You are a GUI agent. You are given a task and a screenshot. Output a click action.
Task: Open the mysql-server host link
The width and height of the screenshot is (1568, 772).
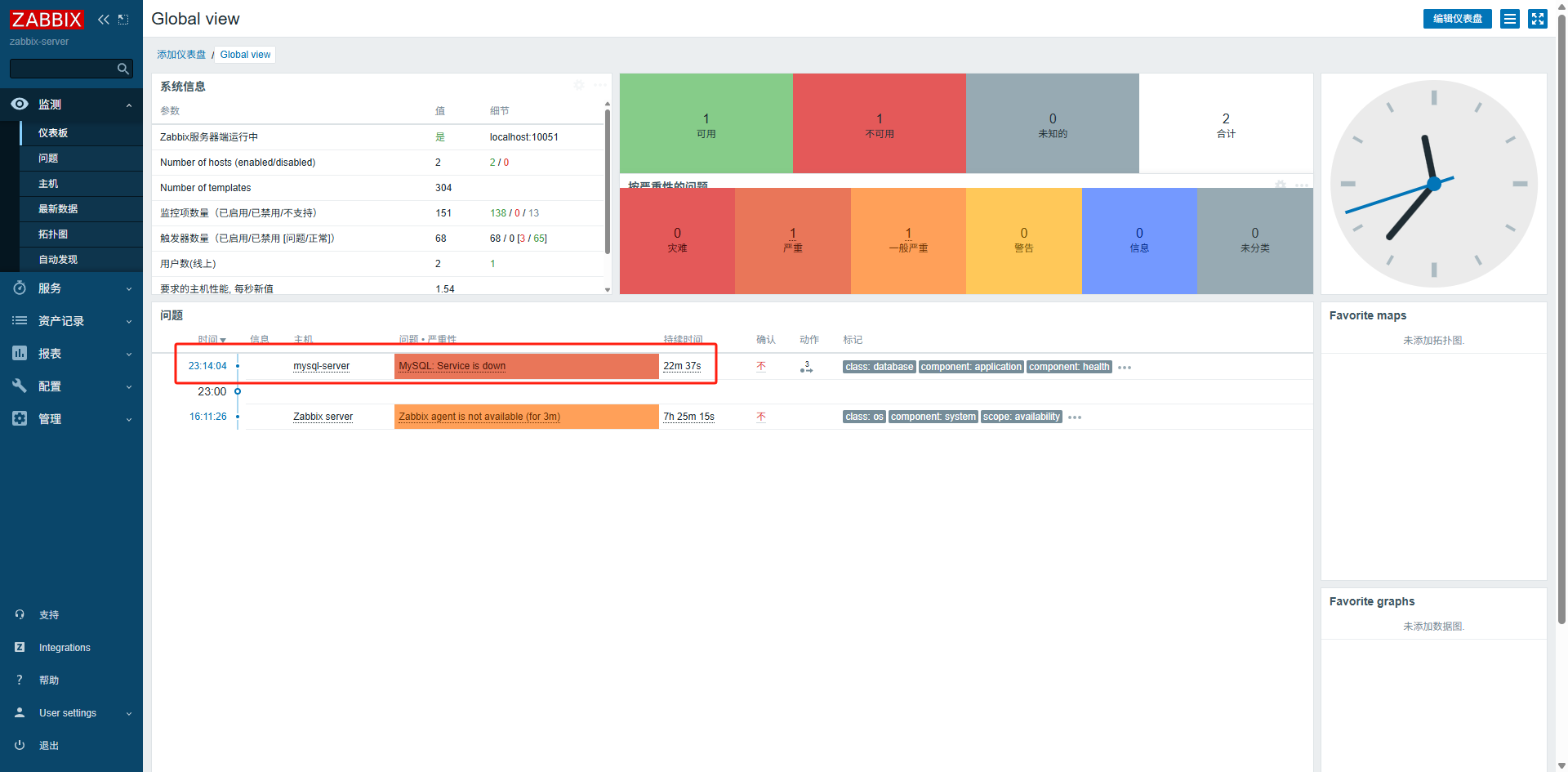(x=321, y=366)
